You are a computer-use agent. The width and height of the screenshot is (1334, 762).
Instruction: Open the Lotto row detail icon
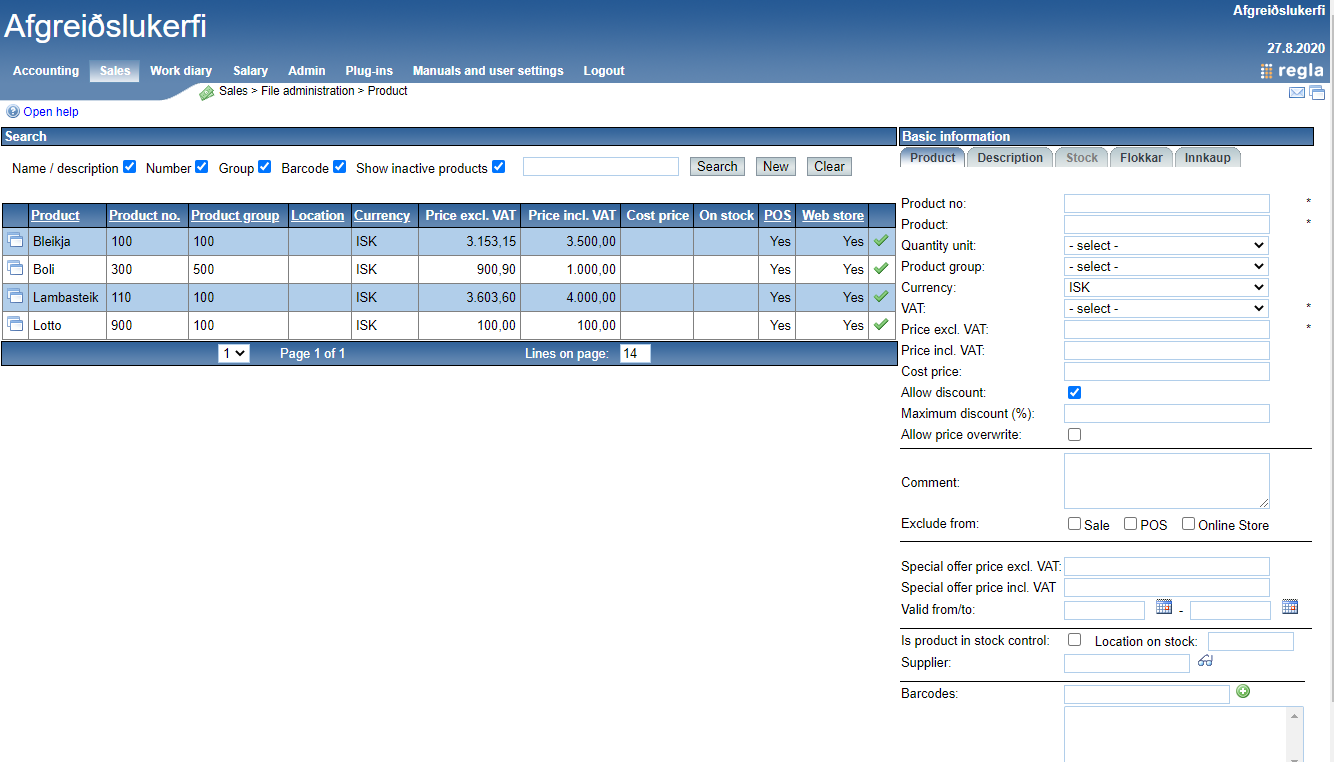[15, 325]
